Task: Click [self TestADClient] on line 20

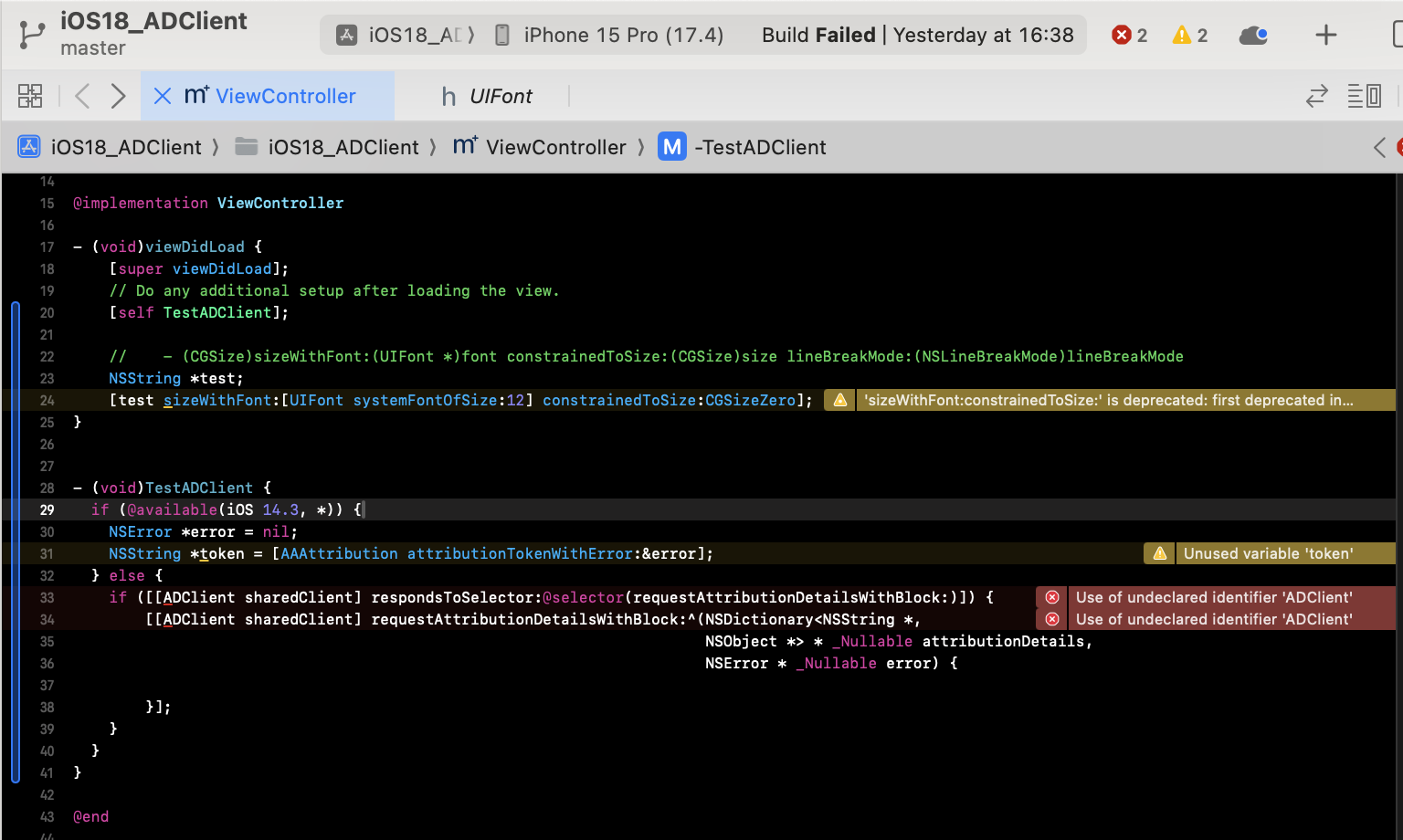Action: tap(199, 312)
